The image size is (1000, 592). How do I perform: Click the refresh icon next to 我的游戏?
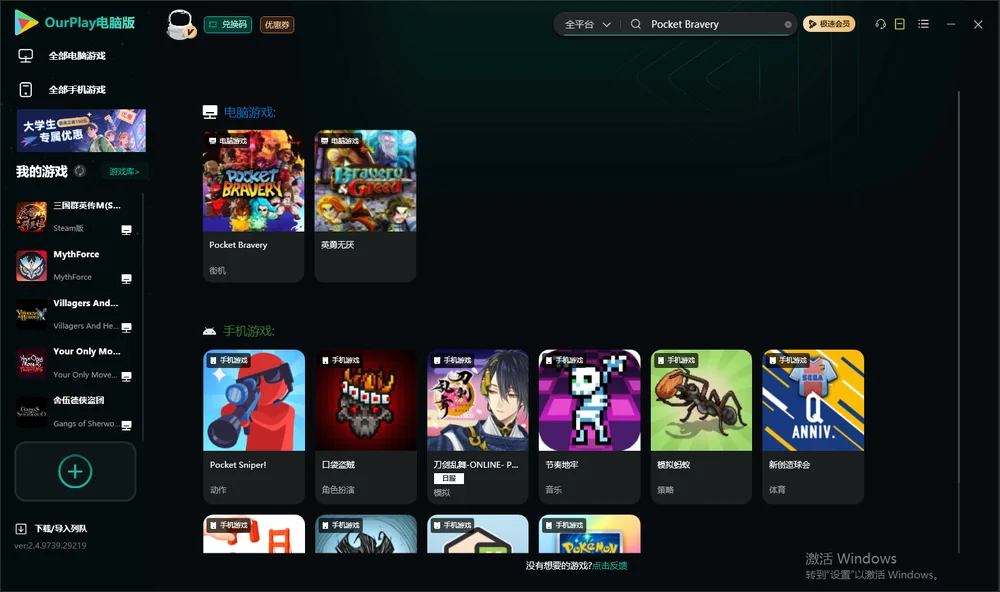tap(80, 171)
